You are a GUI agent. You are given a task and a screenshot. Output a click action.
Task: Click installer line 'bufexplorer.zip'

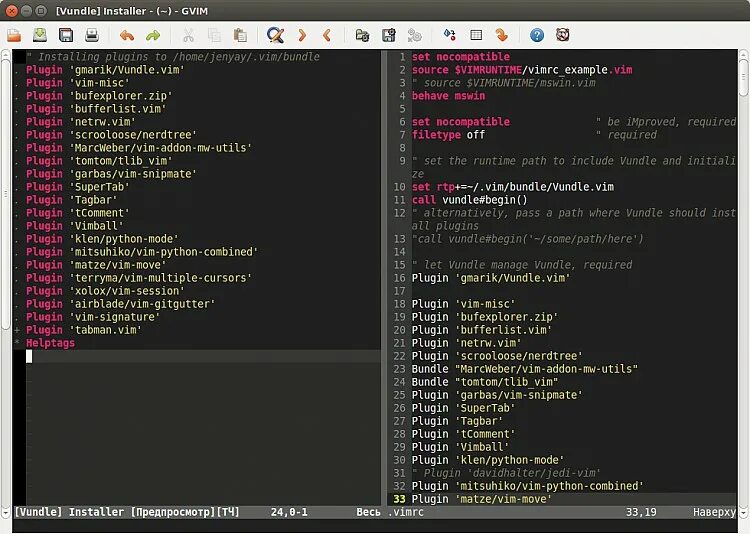pos(99,96)
